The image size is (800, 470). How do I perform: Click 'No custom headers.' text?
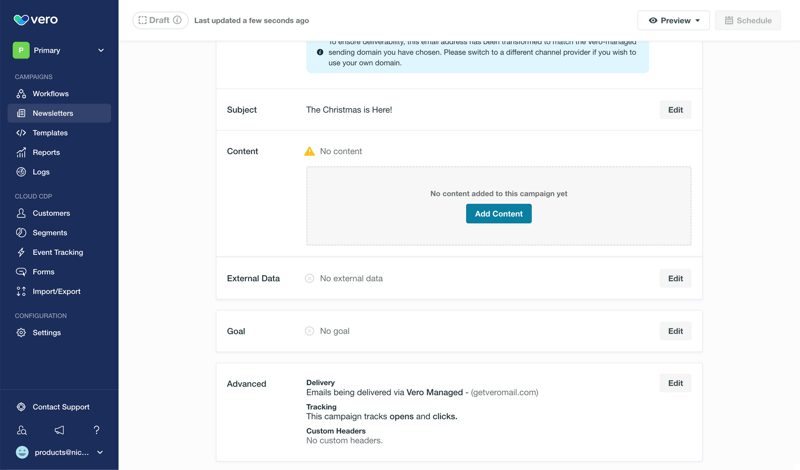coord(344,440)
